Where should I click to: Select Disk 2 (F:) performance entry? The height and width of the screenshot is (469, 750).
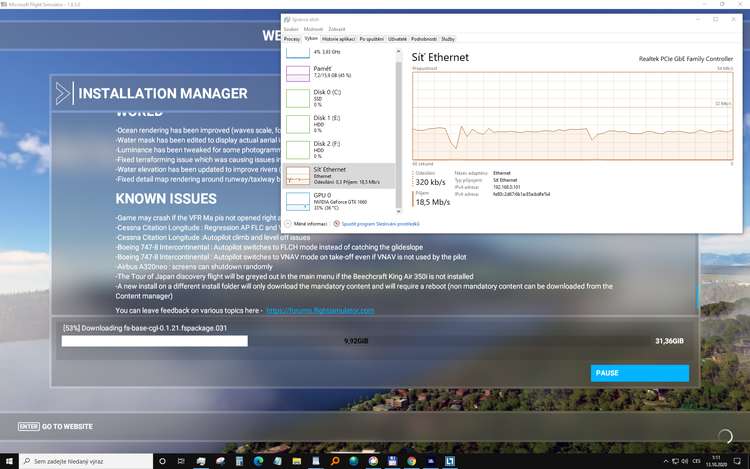[339, 150]
